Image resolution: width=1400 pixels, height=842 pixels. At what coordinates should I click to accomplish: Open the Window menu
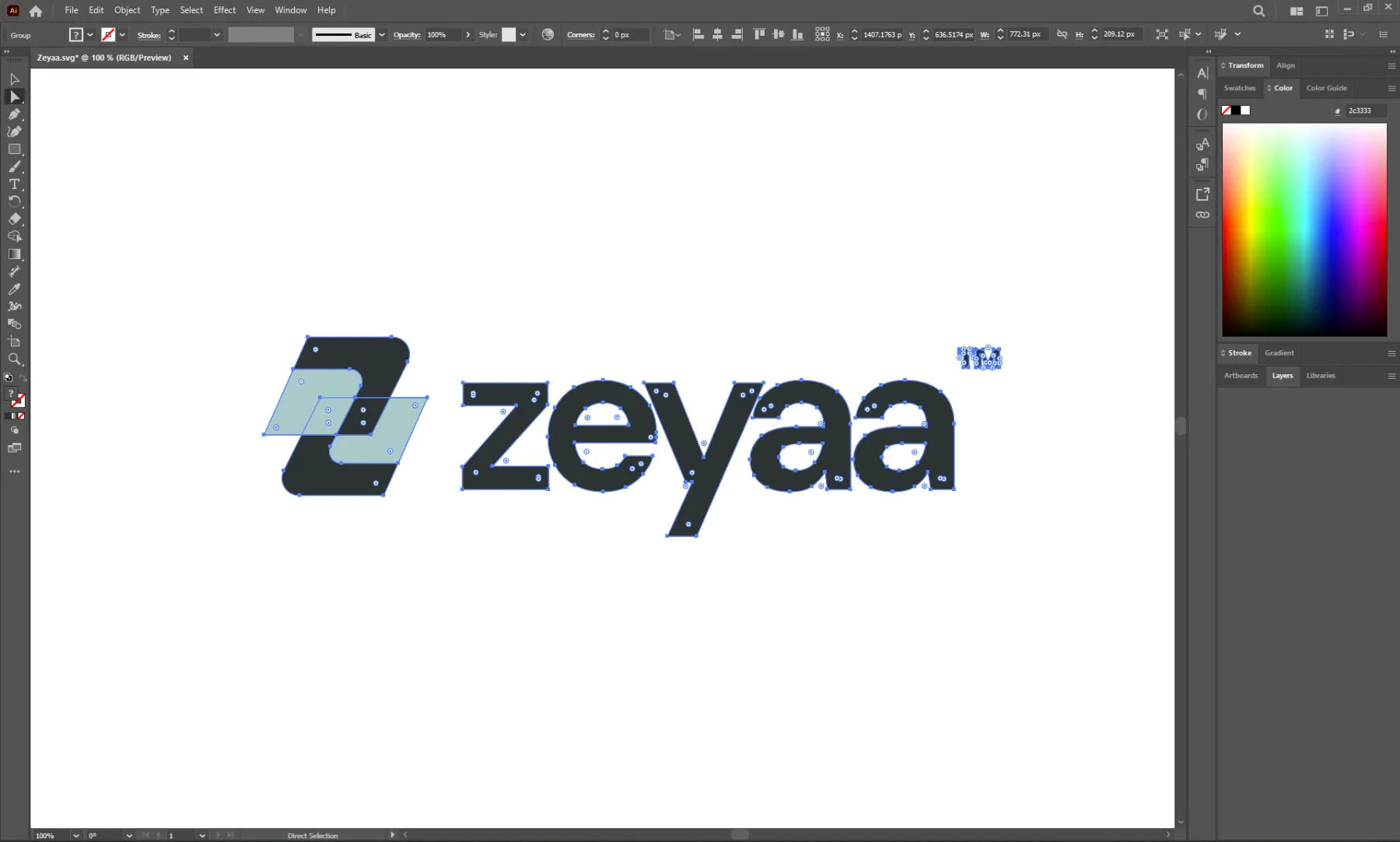(290, 10)
